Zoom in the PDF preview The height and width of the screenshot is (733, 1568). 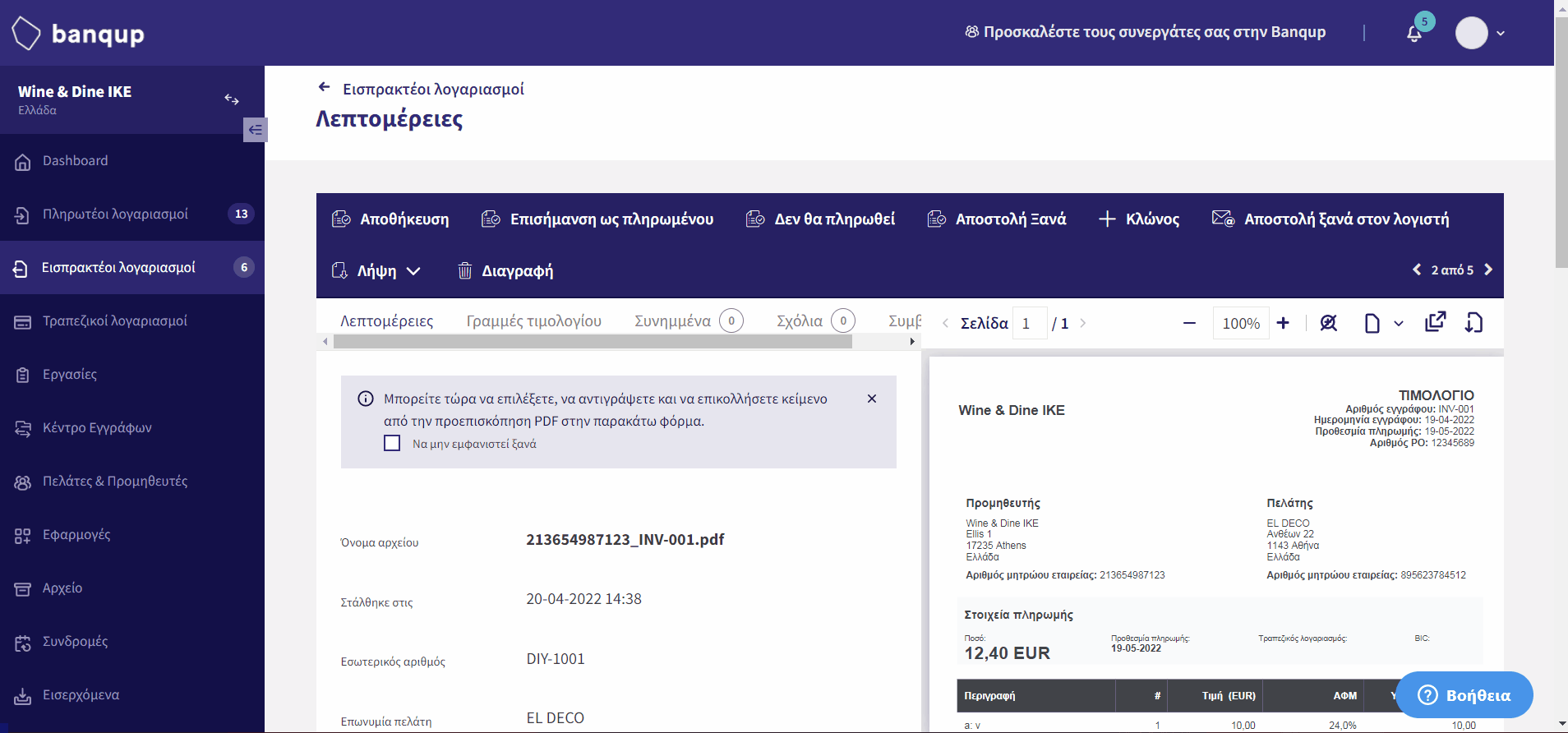click(1283, 324)
